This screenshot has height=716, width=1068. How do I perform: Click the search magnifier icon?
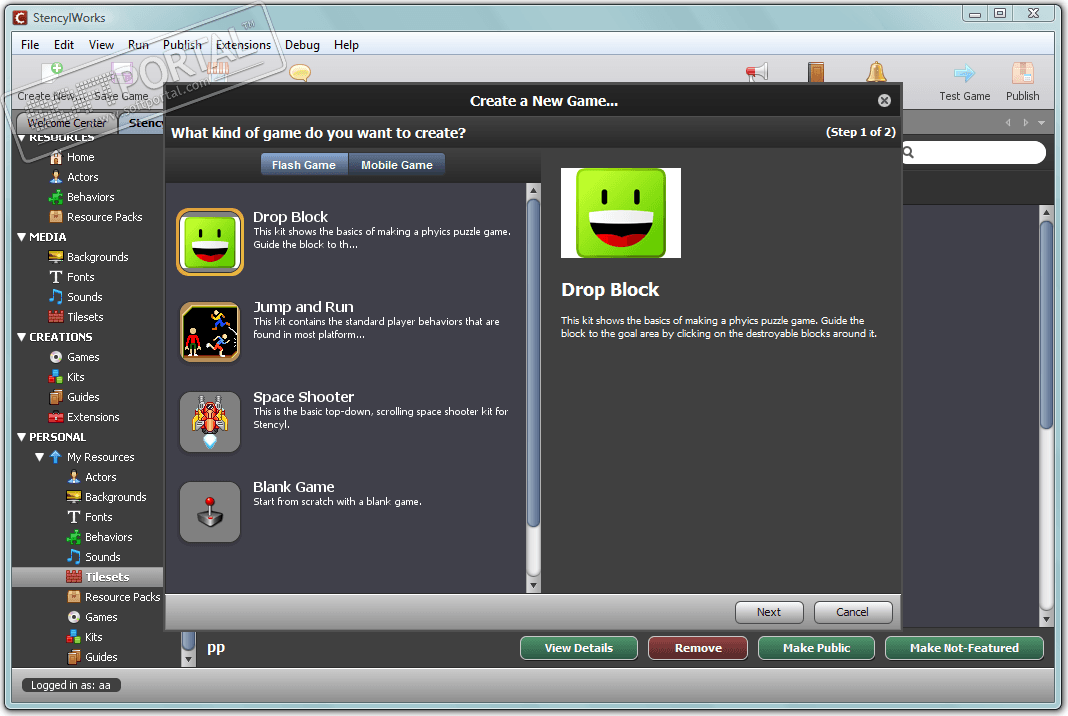909,153
